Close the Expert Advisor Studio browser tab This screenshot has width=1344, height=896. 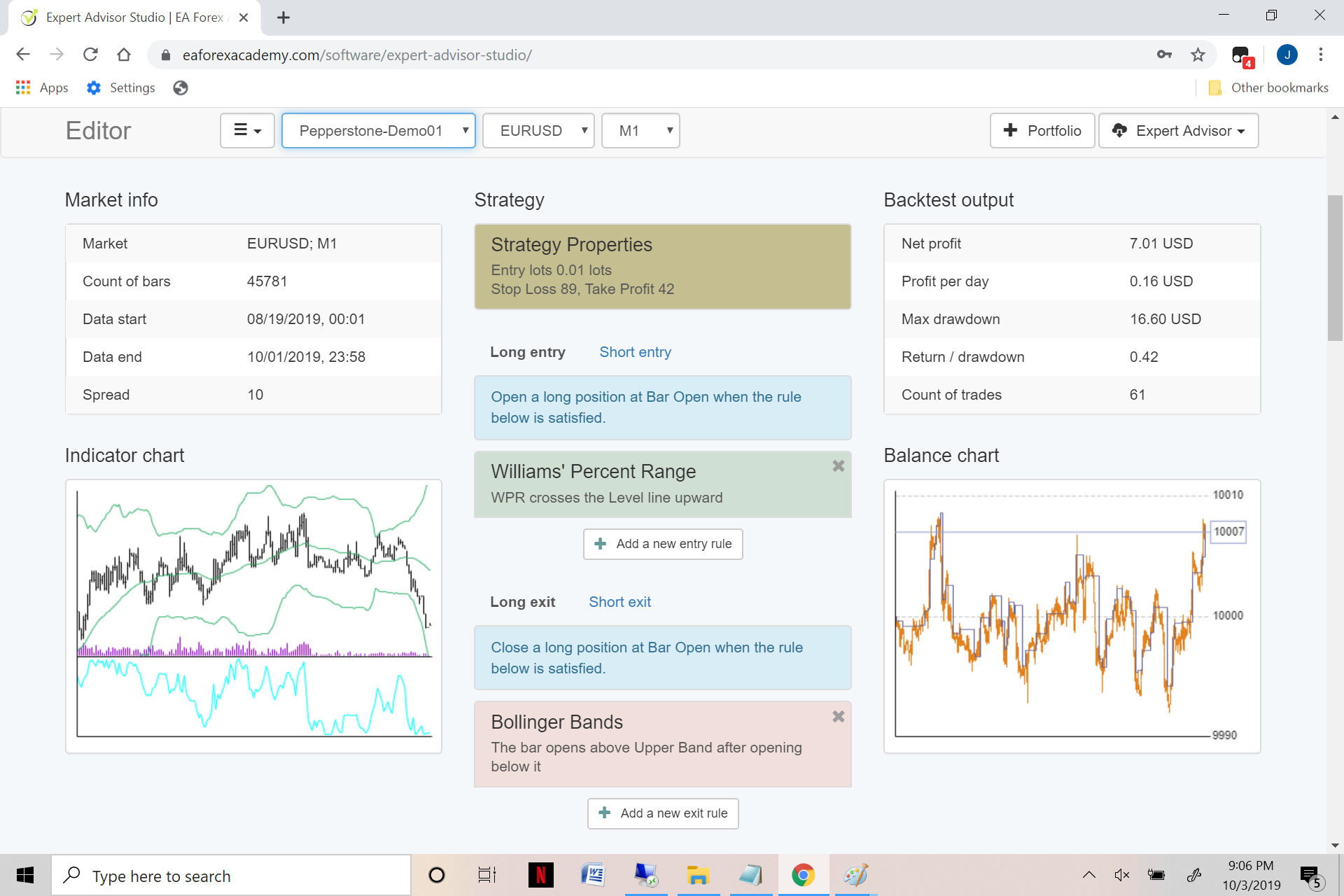pos(244,17)
